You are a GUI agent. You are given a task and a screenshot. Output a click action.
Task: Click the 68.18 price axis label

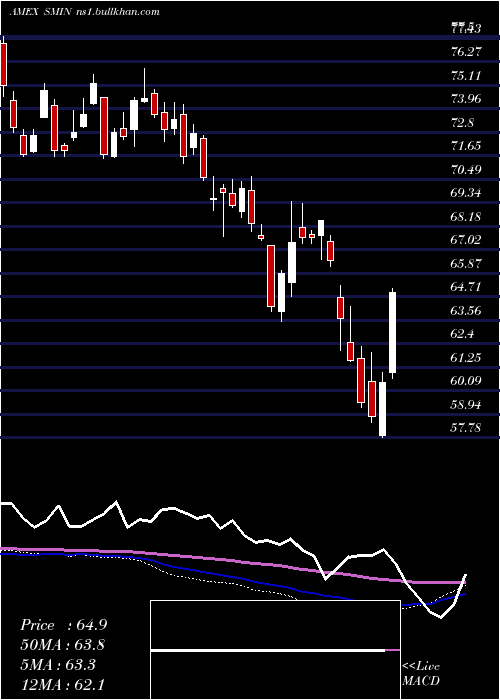pyautogui.click(x=466, y=217)
